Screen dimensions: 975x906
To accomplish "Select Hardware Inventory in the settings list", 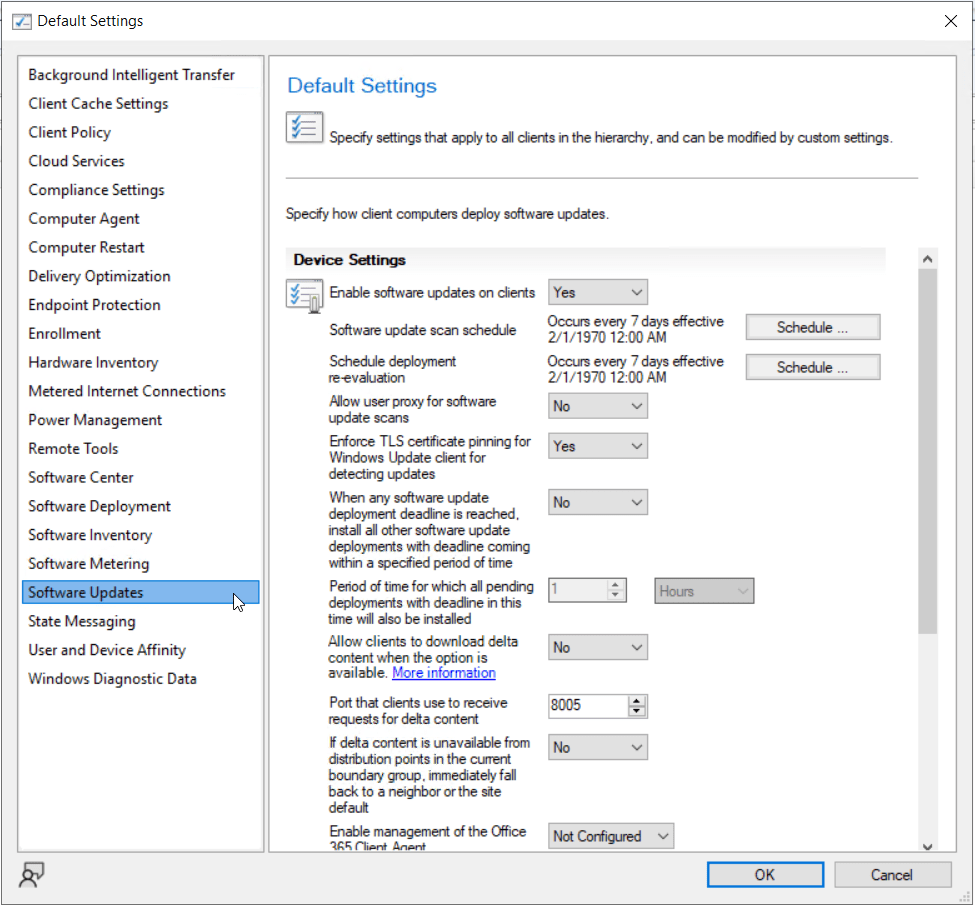I will click(x=93, y=362).
